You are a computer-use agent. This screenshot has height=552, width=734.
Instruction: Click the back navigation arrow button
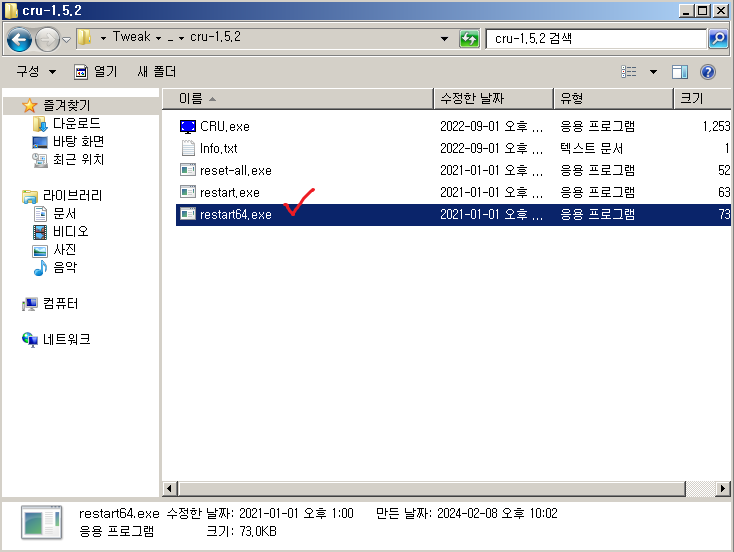[20, 38]
